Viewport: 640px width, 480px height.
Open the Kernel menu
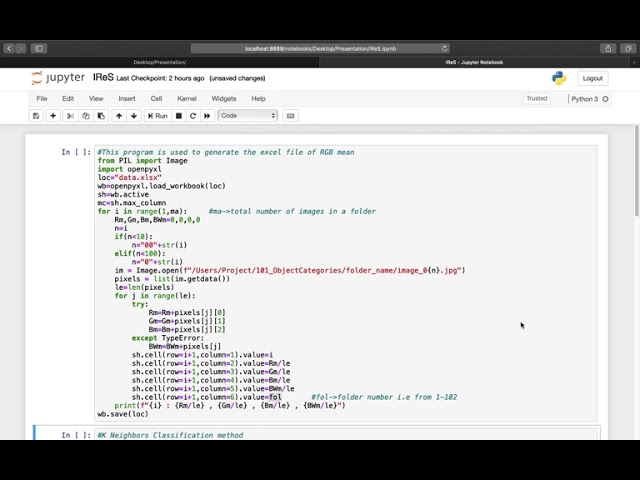coord(187,99)
